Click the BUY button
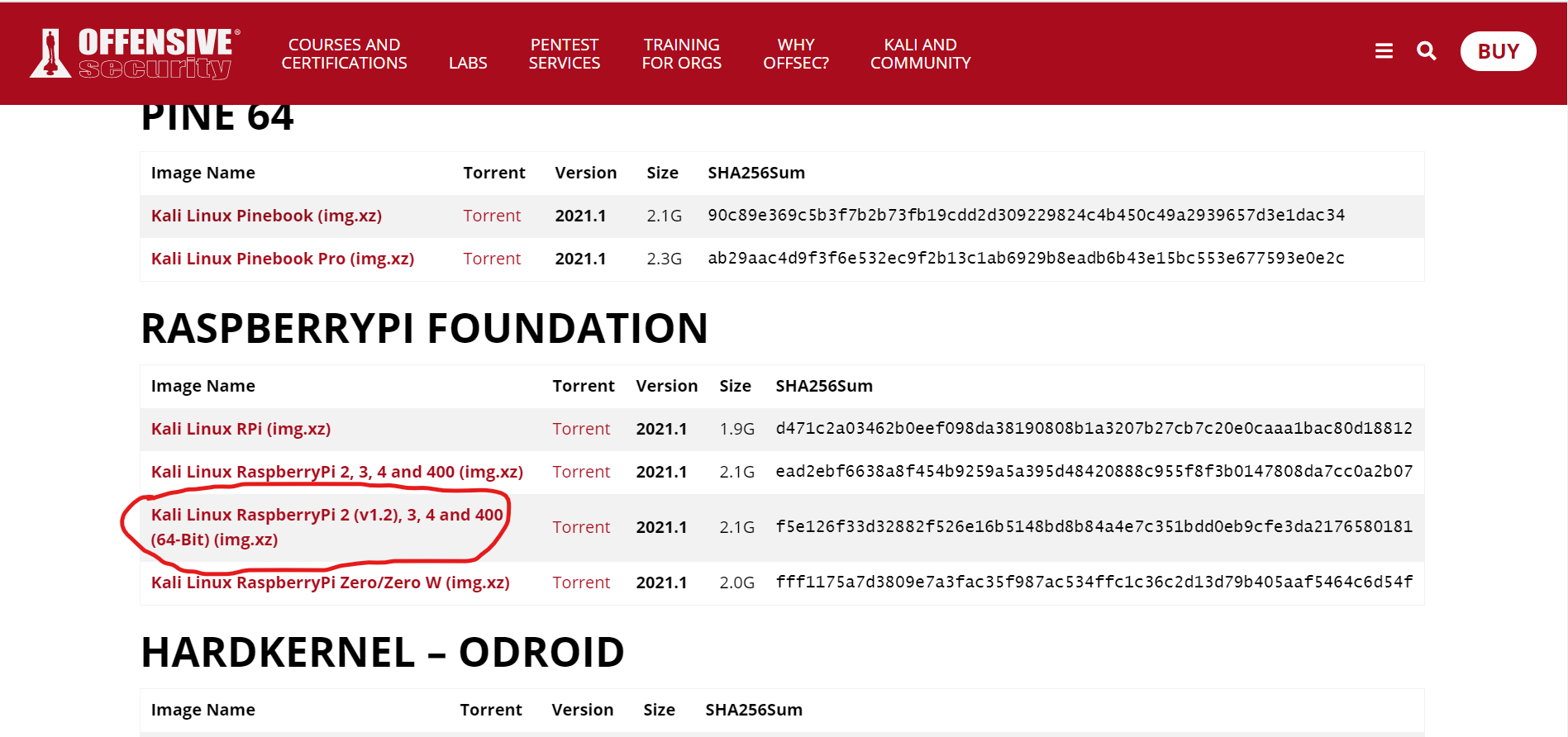Viewport: 1568px width, 737px height. pyautogui.click(x=1498, y=51)
